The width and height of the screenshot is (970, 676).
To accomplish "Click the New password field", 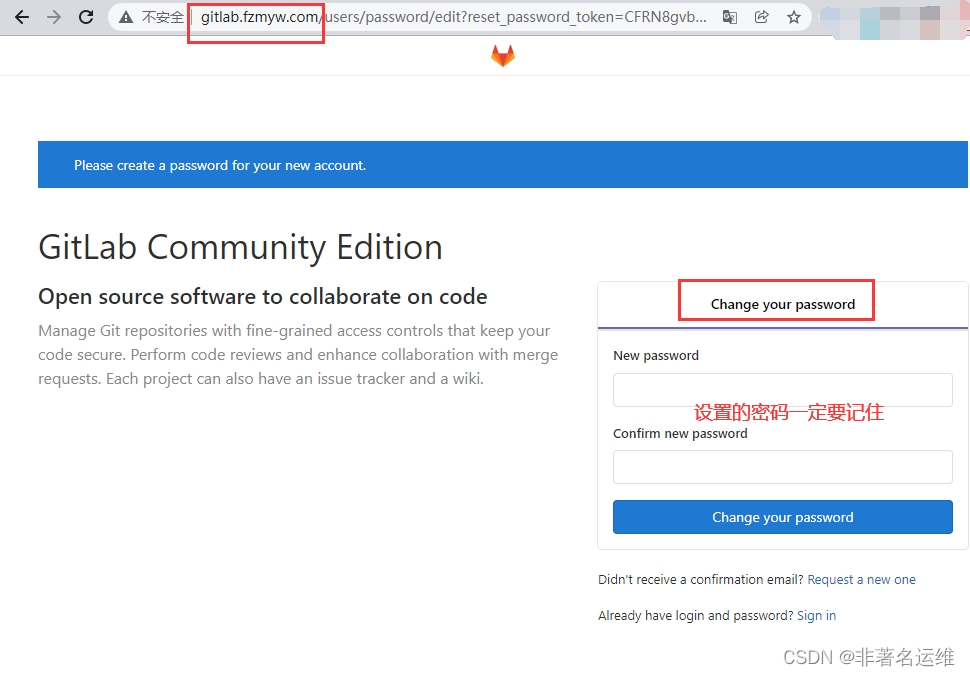I will pos(783,390).
